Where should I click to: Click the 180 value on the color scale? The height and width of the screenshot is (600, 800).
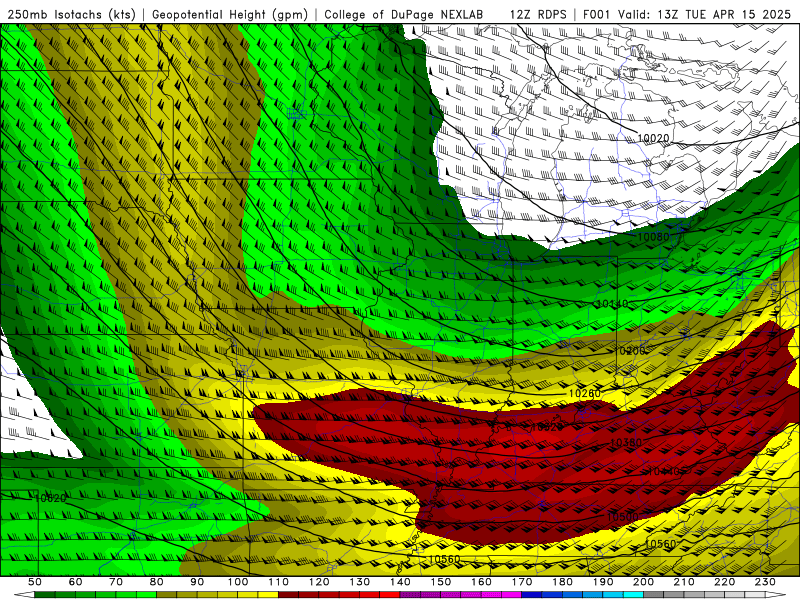[563, 582]
